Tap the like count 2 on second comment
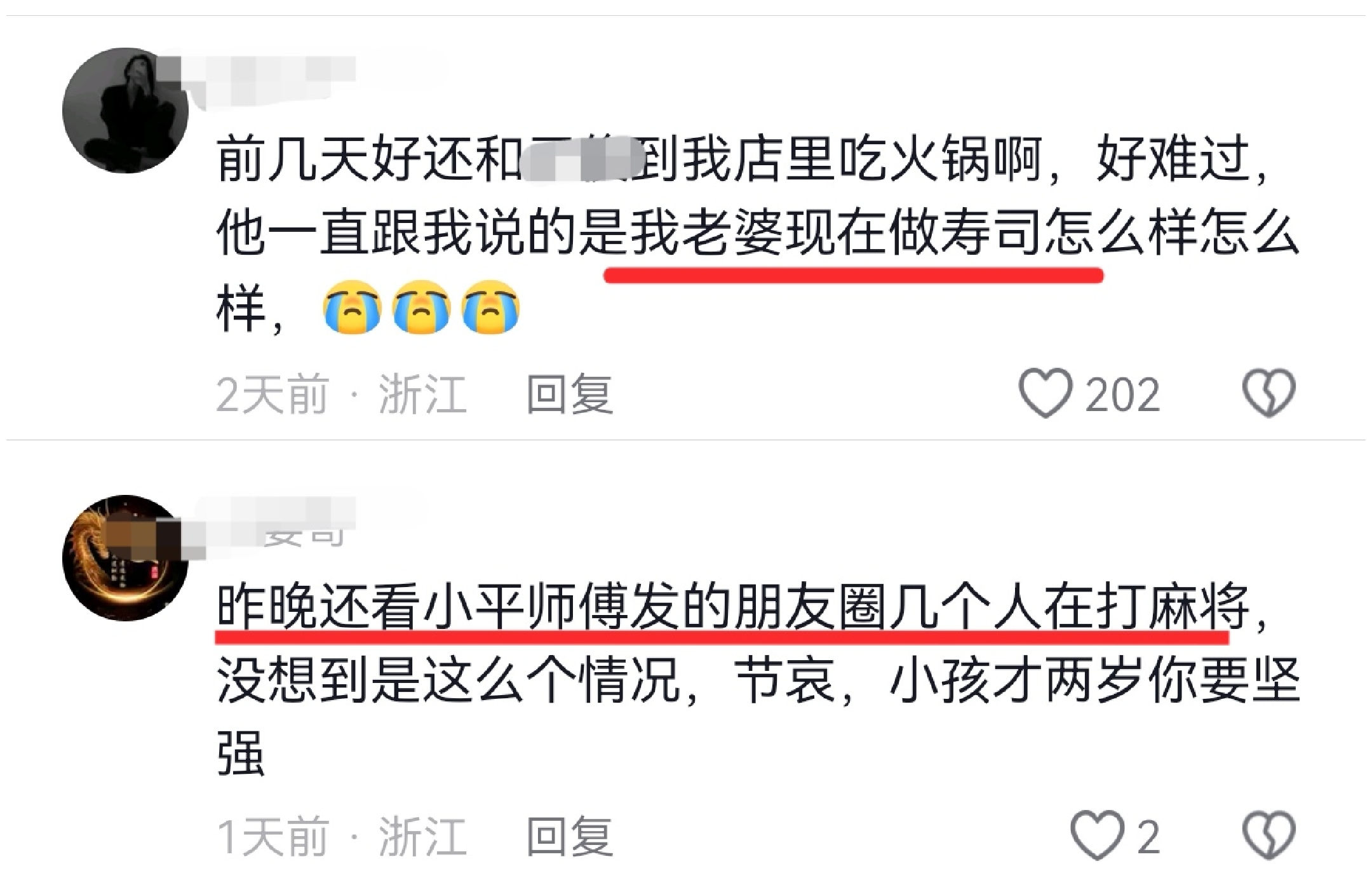This screenshot has width=1372, height=892. pos(1148,837)
